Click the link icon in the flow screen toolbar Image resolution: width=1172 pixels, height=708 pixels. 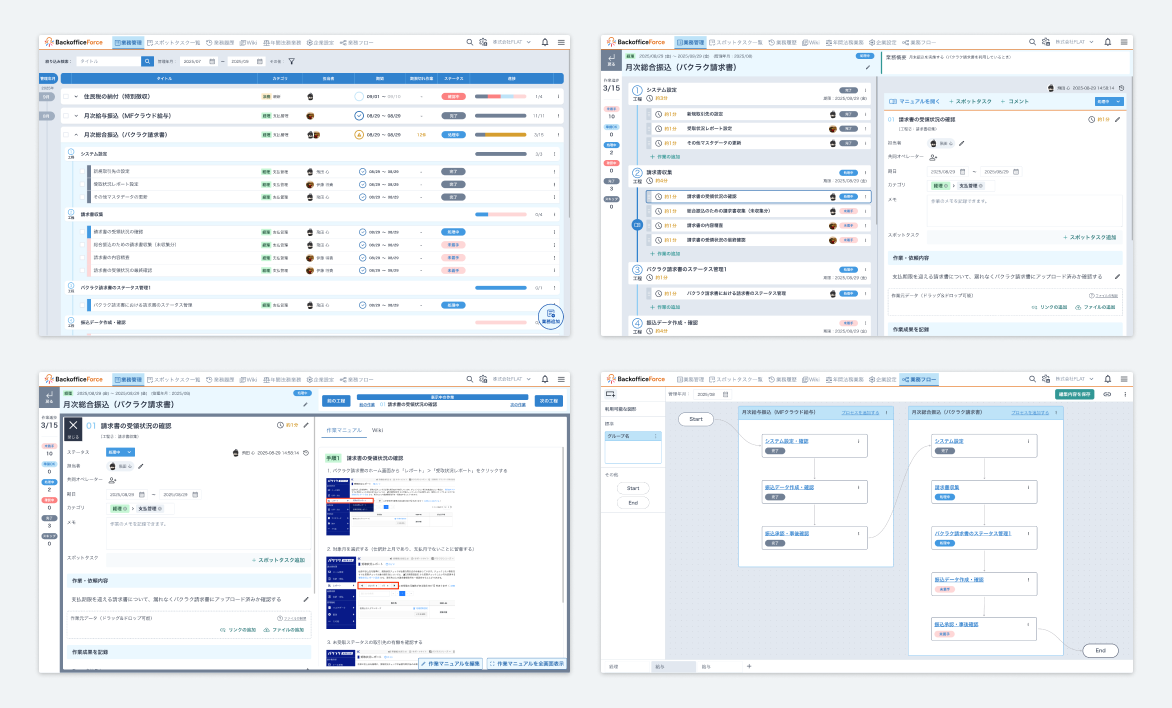tap(1108, 394)
